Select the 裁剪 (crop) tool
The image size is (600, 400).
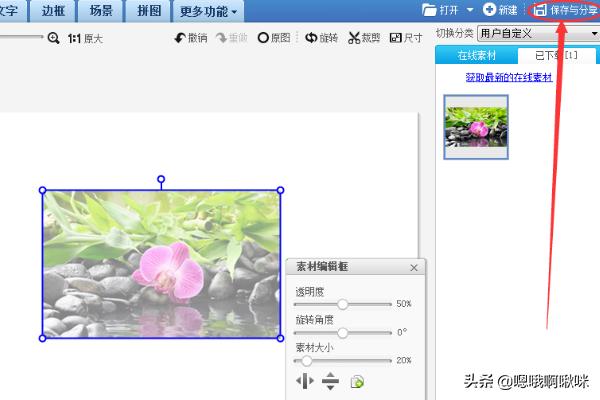364,38
